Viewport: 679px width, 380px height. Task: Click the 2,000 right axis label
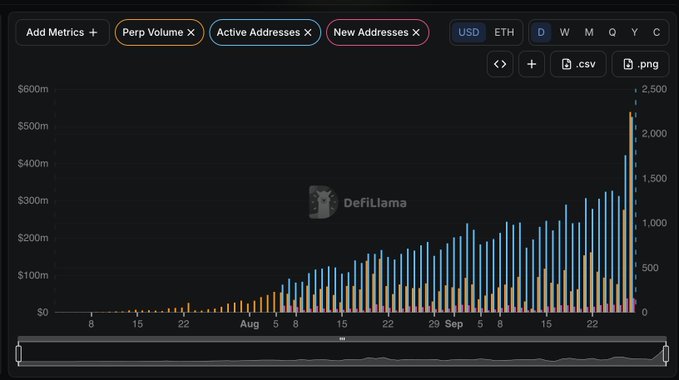pyautogui.click(x=654, y=134)
